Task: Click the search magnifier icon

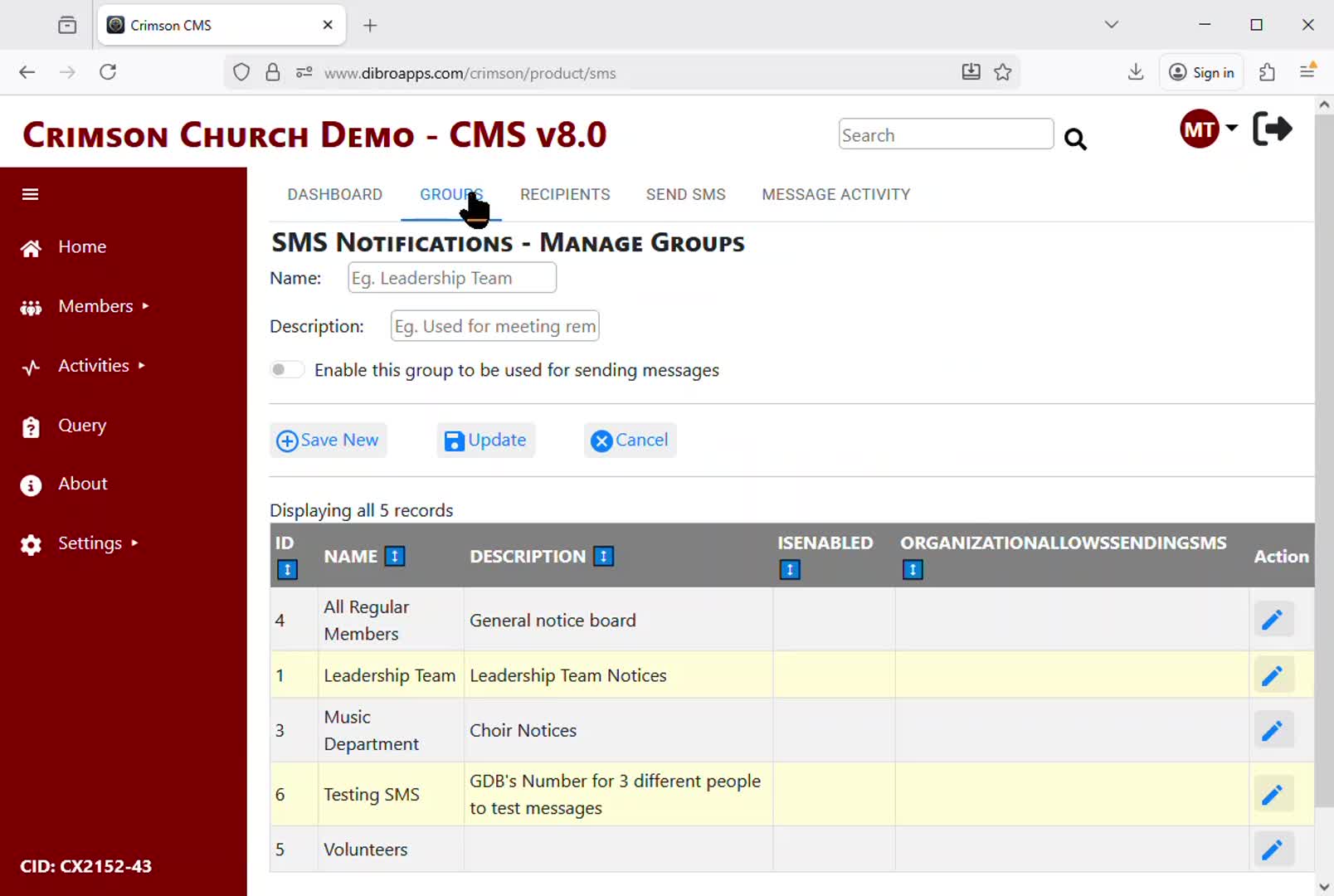Action: pos(1075,139)
